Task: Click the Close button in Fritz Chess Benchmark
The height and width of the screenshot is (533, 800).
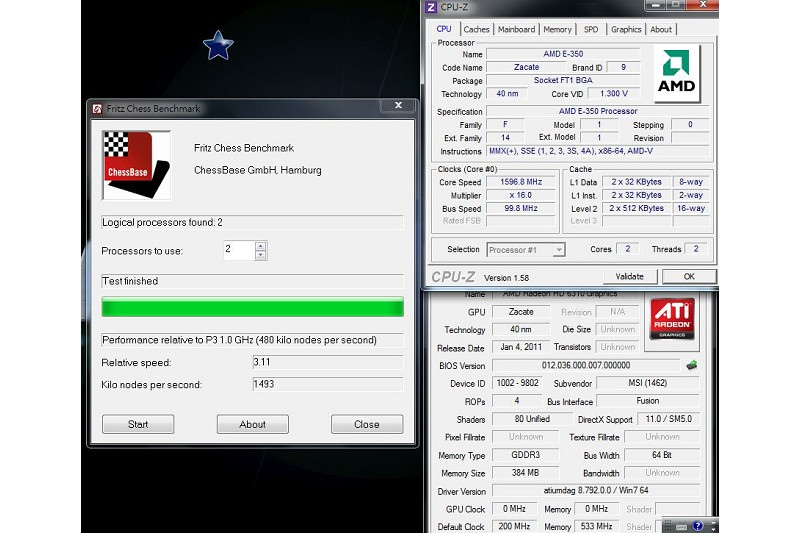Action: (x=367, y=424)
